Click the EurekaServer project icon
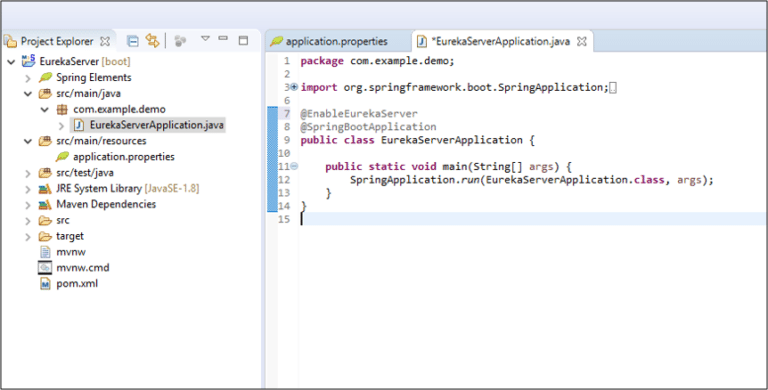This screenshot has height=390, width=768. (28, 61)
